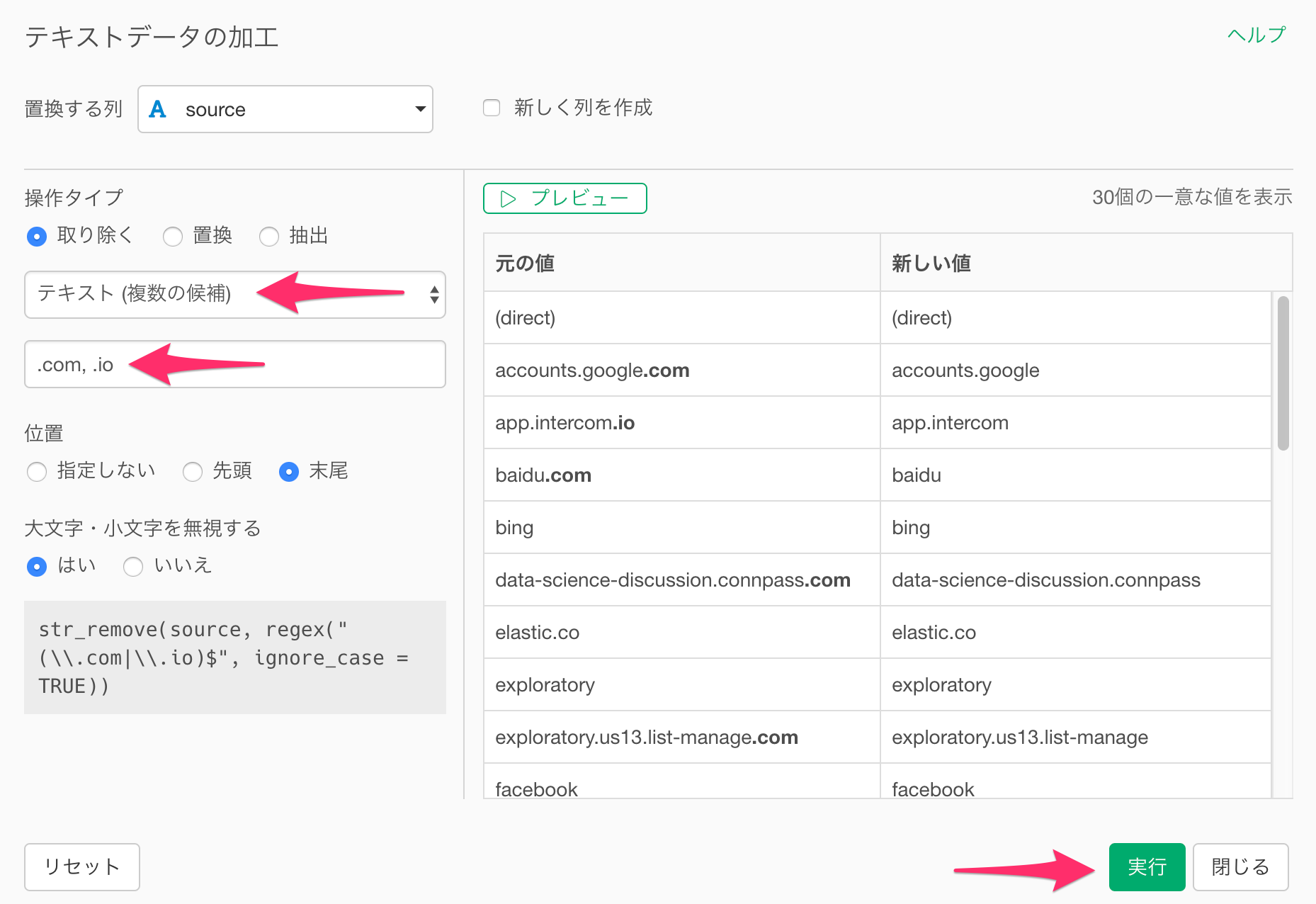Click original value elastic.co
Screen dimensions: 1316x904
click(x=538, y=633)
